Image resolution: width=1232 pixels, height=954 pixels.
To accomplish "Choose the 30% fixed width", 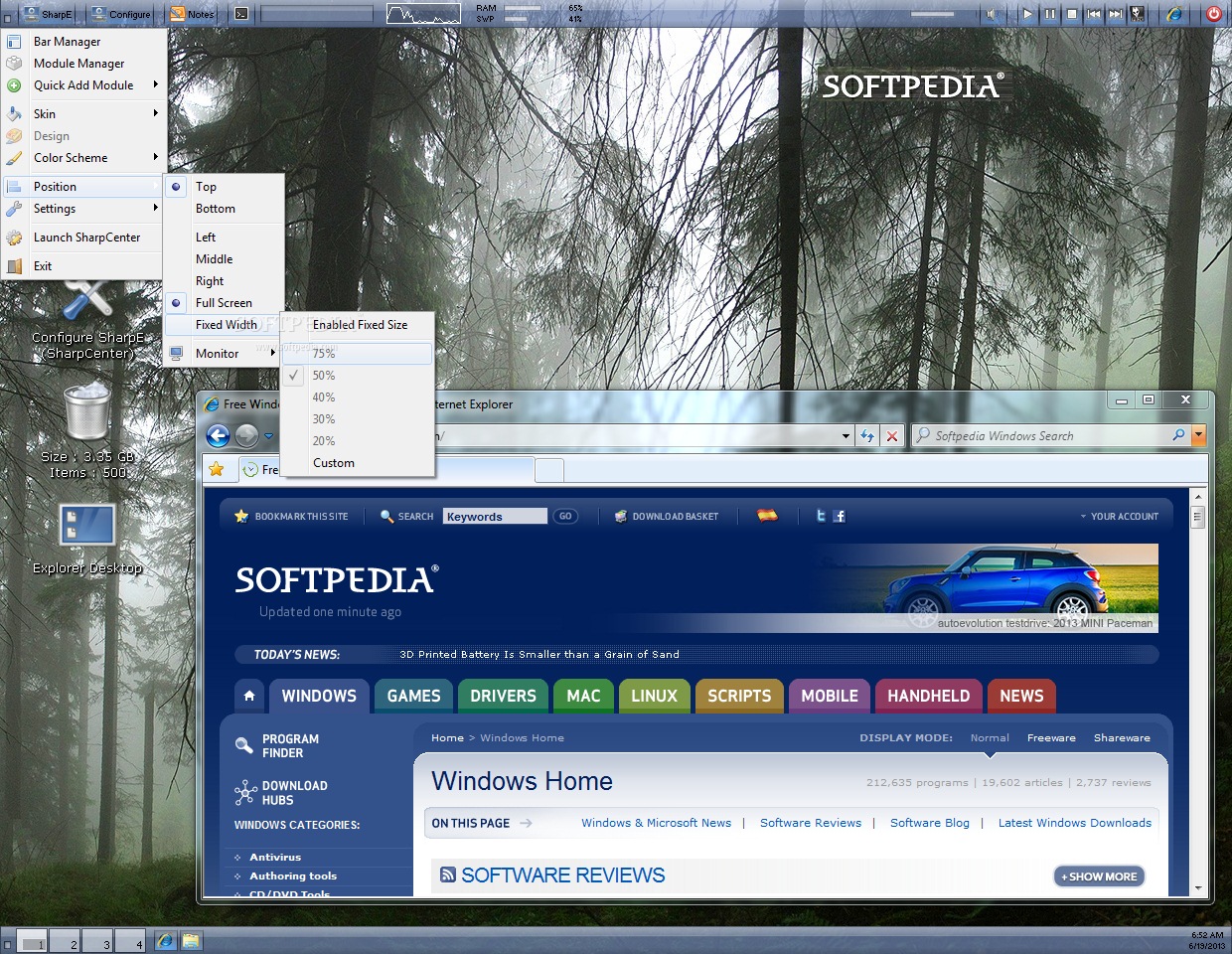I will [358, 419].
